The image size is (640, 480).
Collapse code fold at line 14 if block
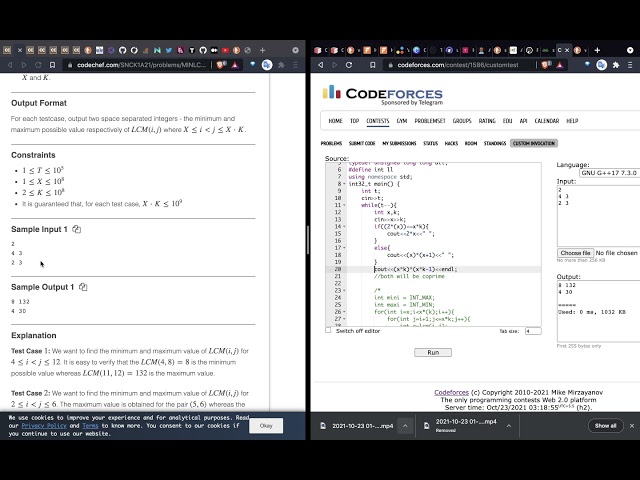[x=344, y=227]
